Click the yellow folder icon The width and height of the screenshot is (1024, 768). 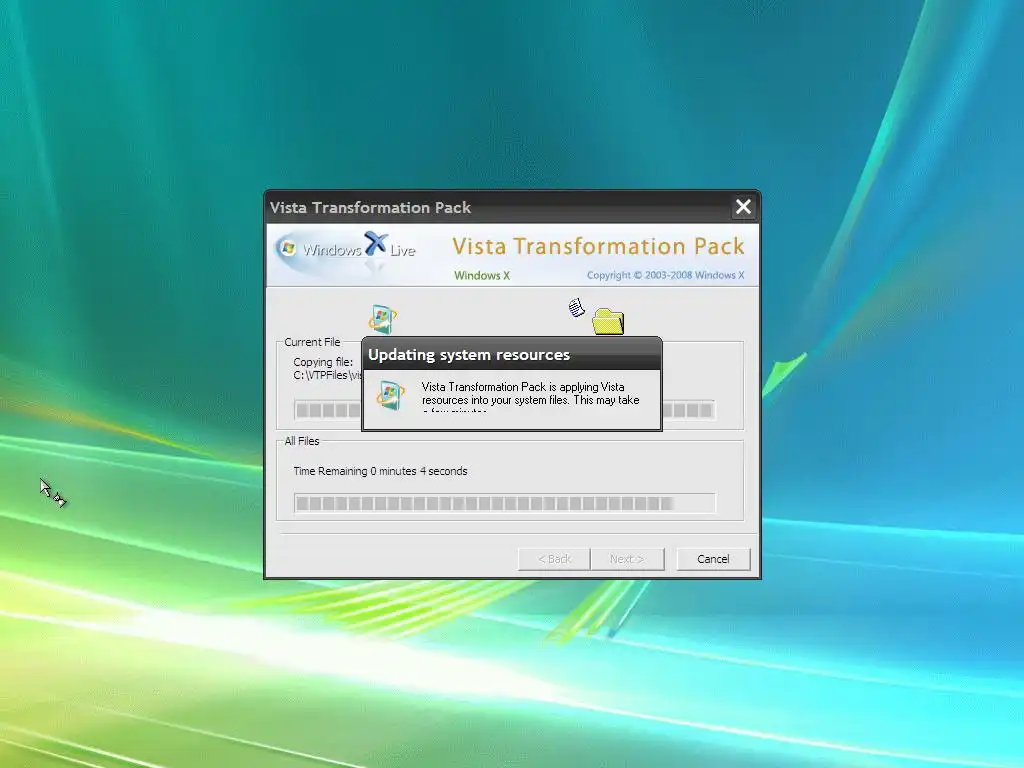(x=608, y=321)
